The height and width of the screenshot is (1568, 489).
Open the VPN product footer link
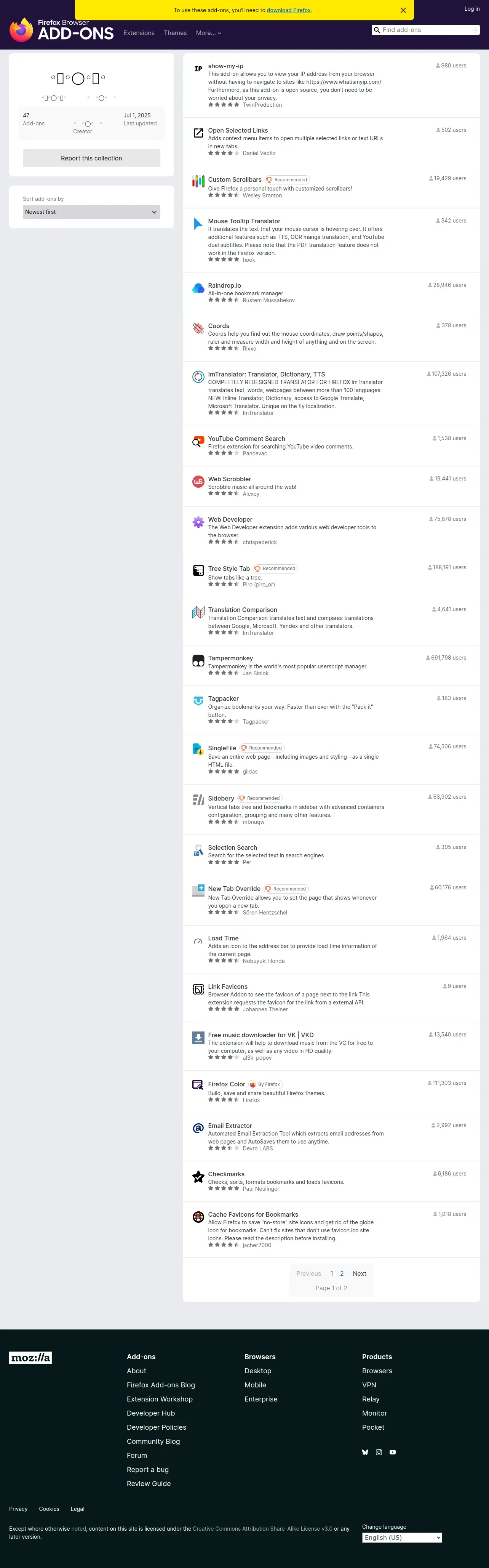click(369, 1385)
